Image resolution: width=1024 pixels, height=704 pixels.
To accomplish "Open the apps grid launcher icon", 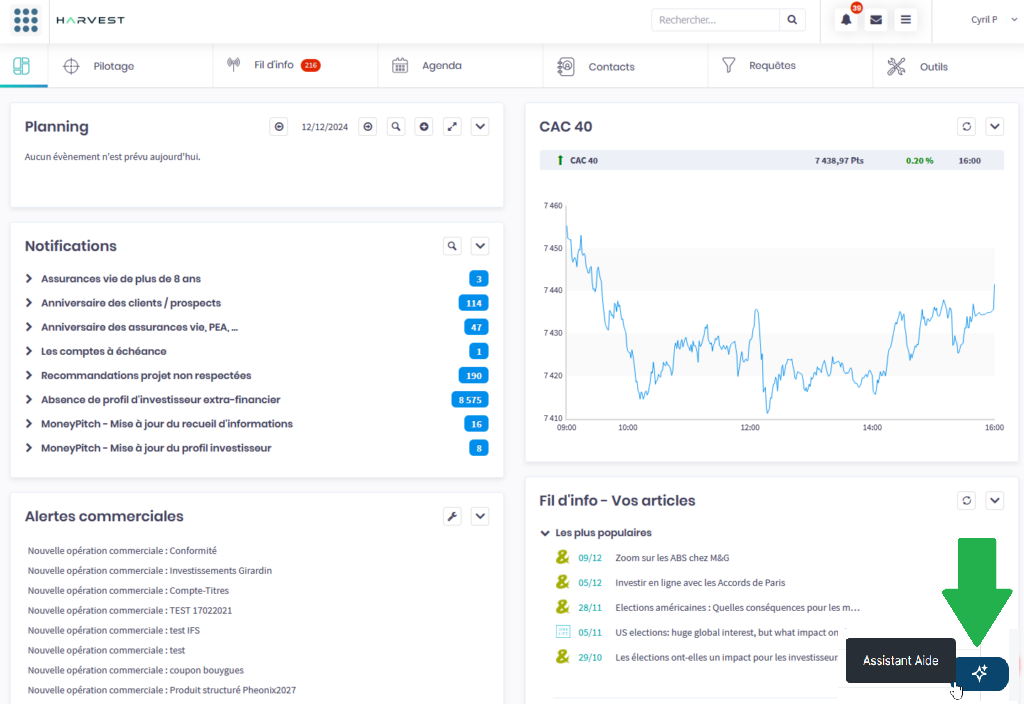I will (26, 20).
